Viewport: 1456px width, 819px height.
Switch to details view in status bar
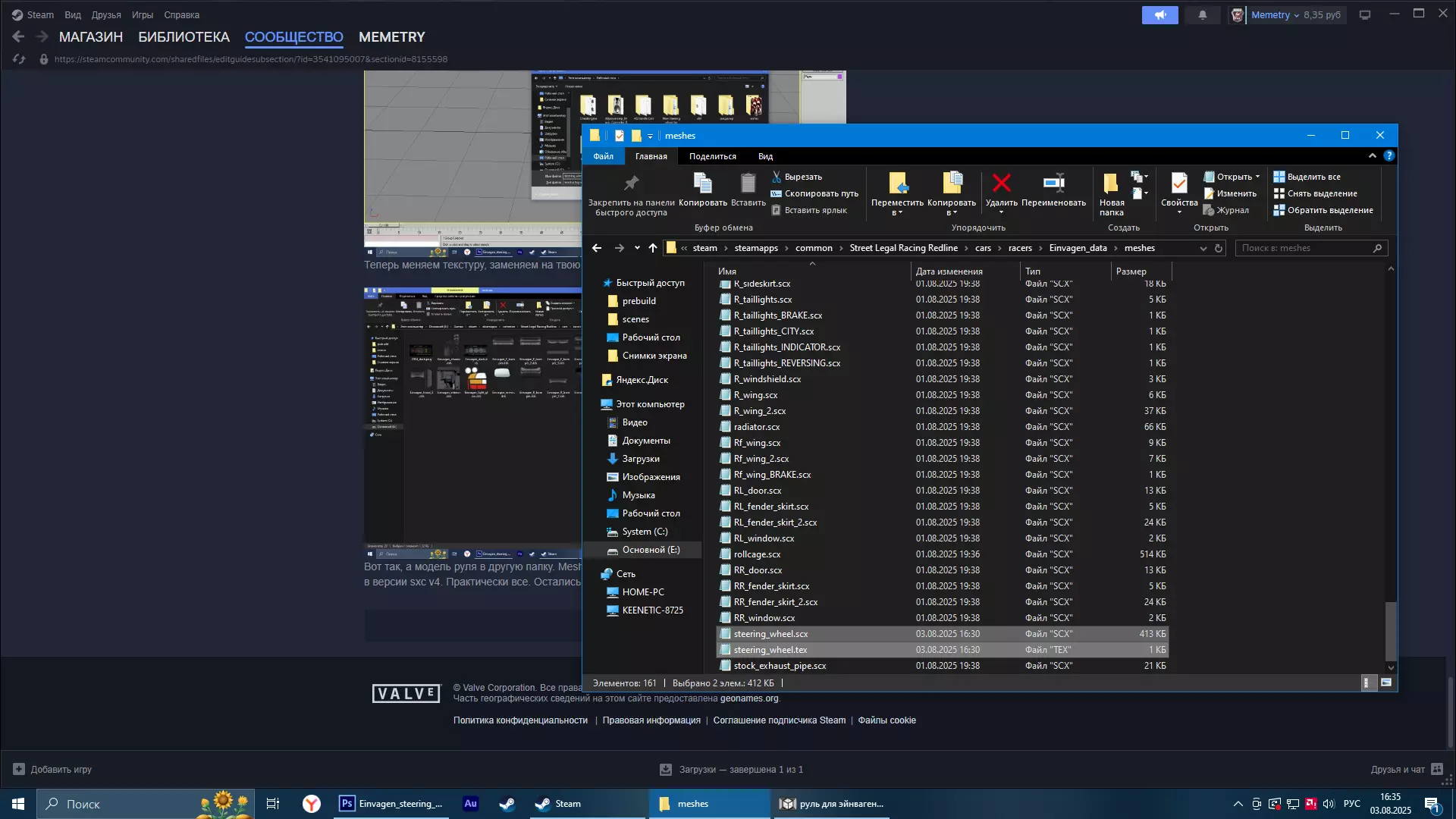1367,682
